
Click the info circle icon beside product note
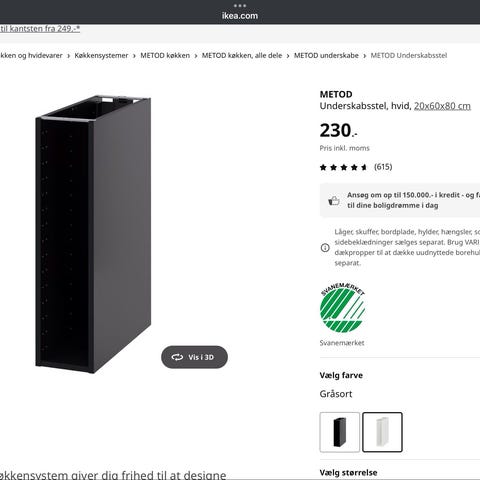point(325,248)
